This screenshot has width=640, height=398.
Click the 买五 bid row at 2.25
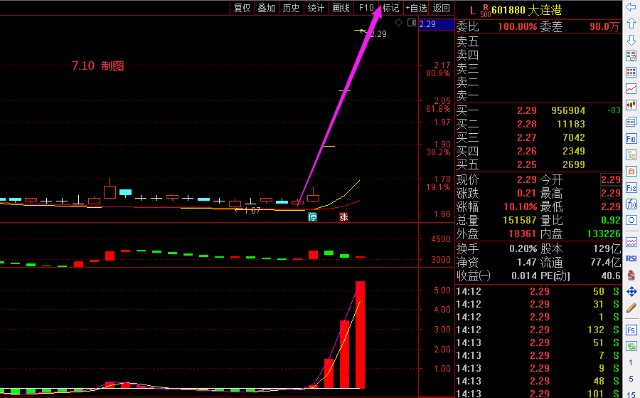pos(538,165)
